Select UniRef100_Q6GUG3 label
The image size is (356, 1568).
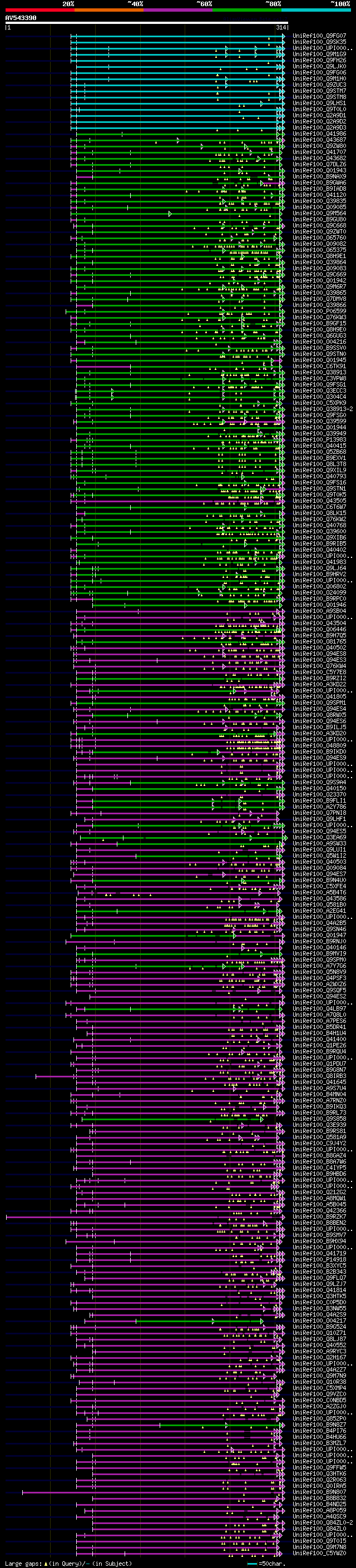pos(319,335)
